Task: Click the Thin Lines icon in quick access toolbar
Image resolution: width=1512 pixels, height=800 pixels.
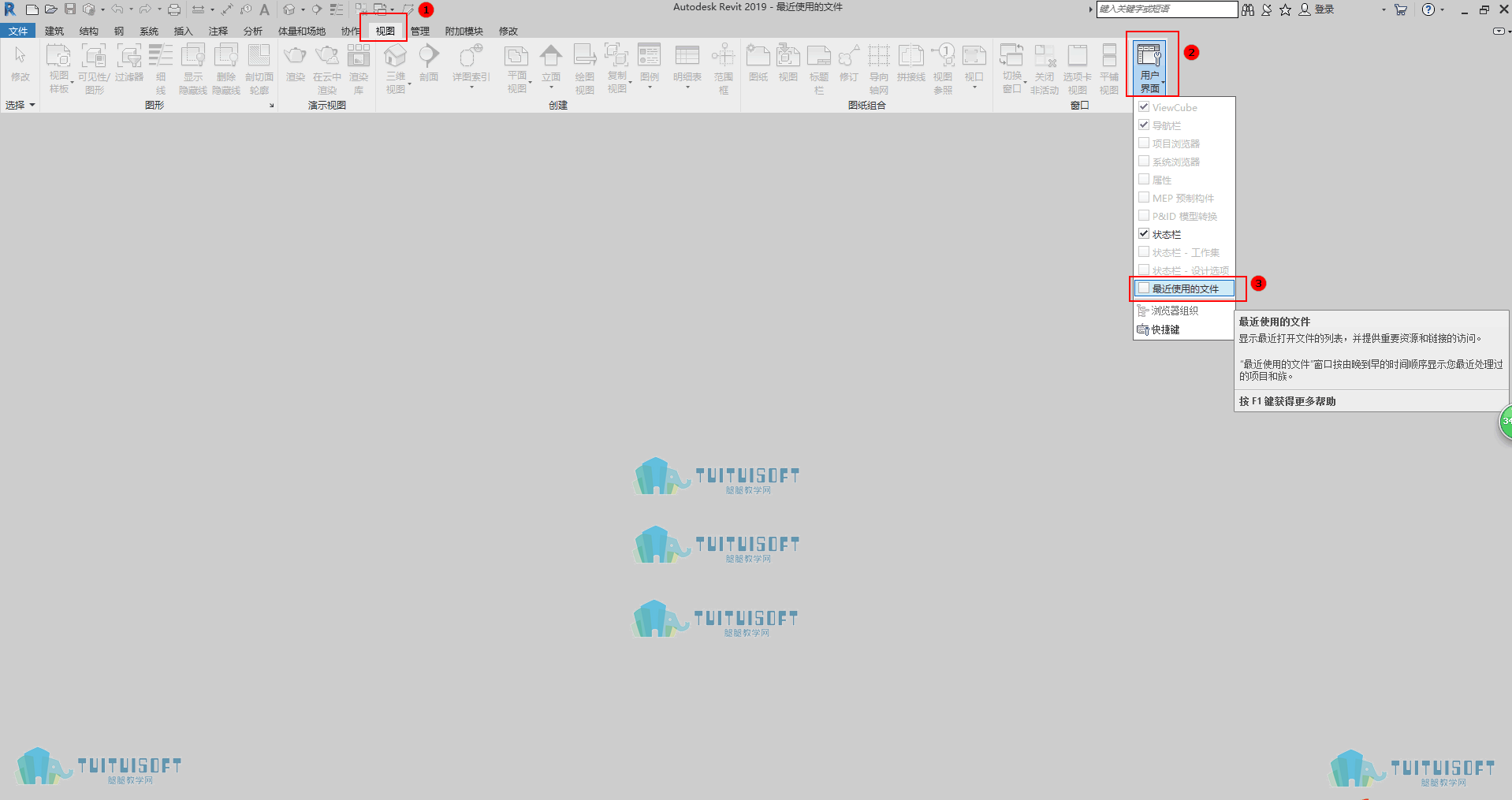Action: 337,9
